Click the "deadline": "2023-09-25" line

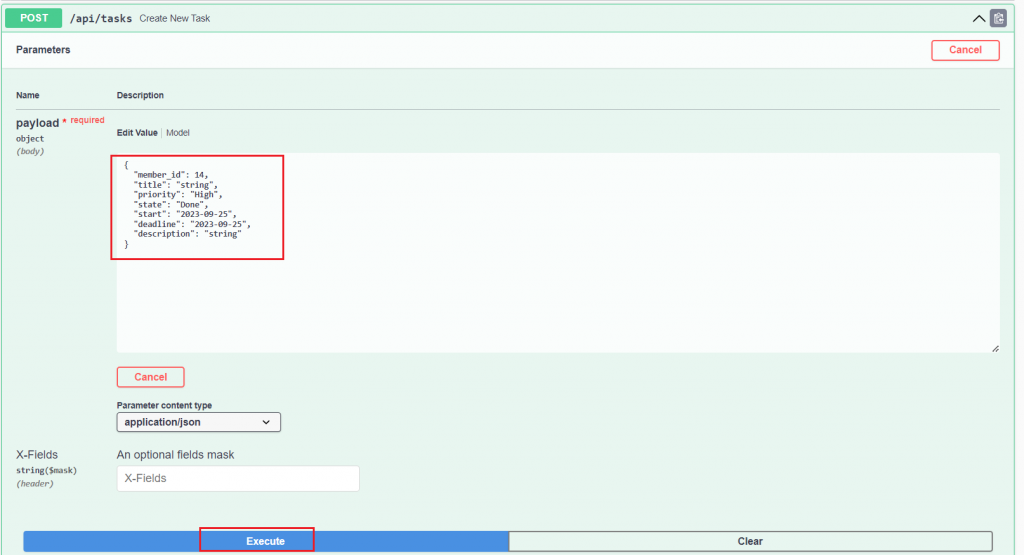(x=192, y=224)
